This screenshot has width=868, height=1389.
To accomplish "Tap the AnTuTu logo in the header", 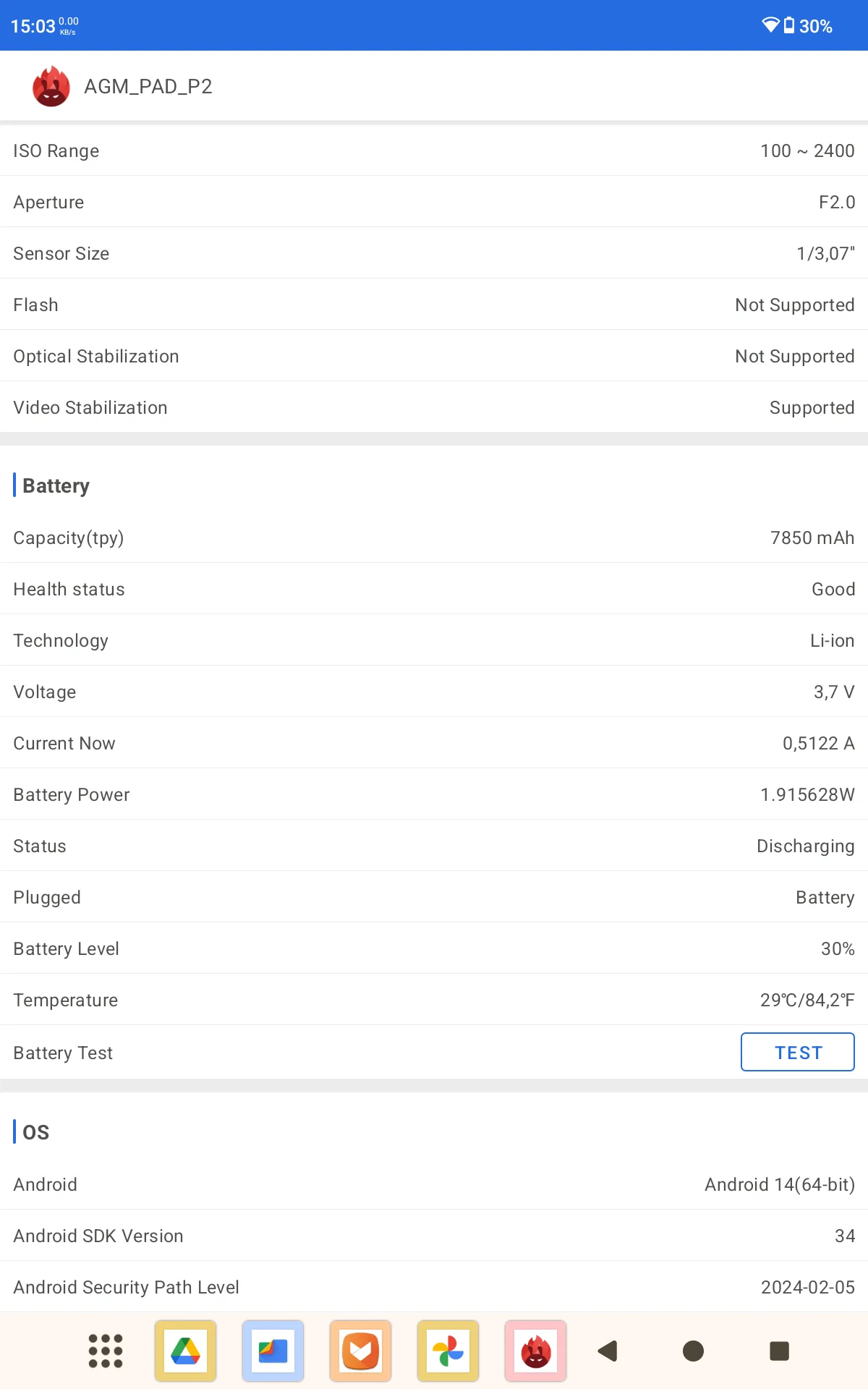I will (x=51, y=86).
